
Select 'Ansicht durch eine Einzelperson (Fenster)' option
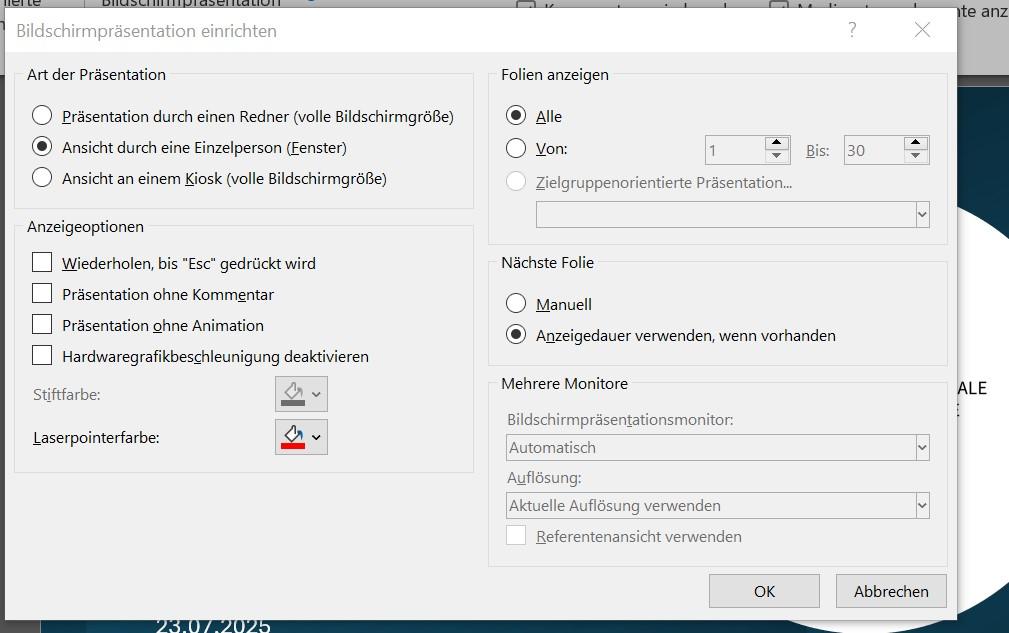[42, 147]
